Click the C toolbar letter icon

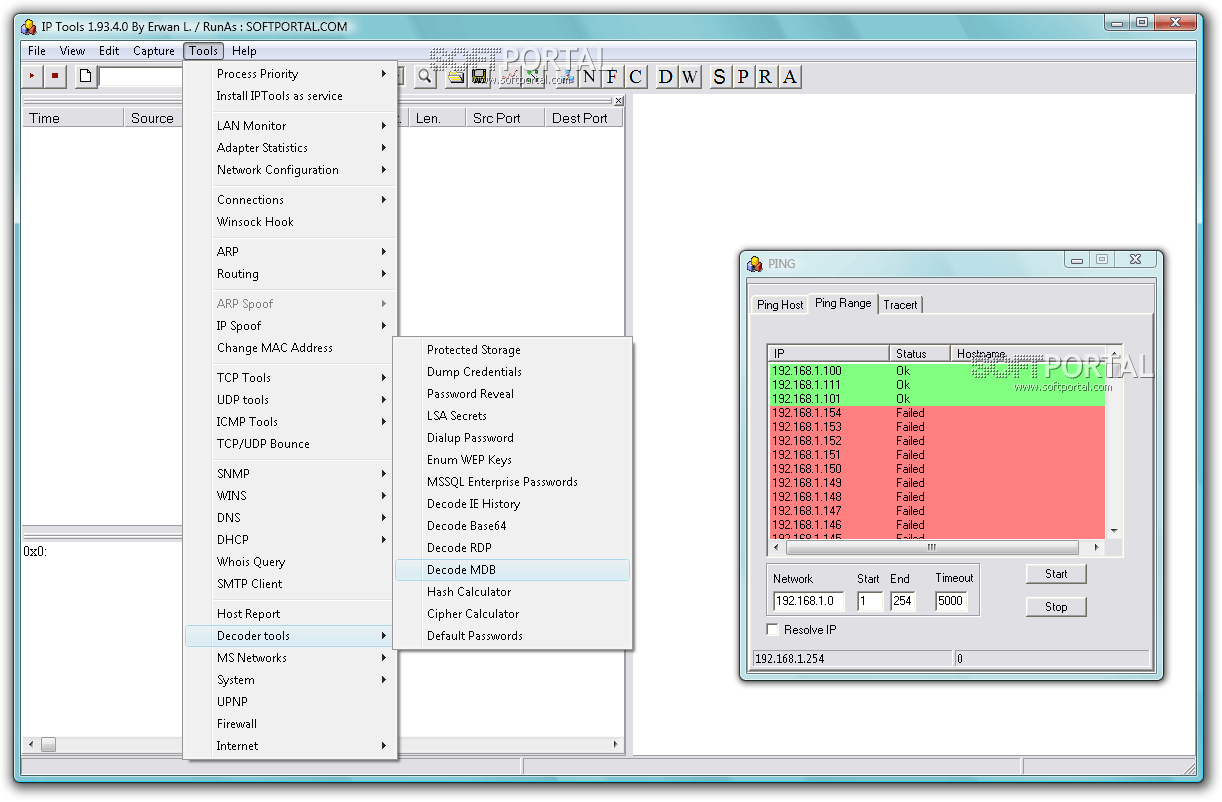point(635,76)
